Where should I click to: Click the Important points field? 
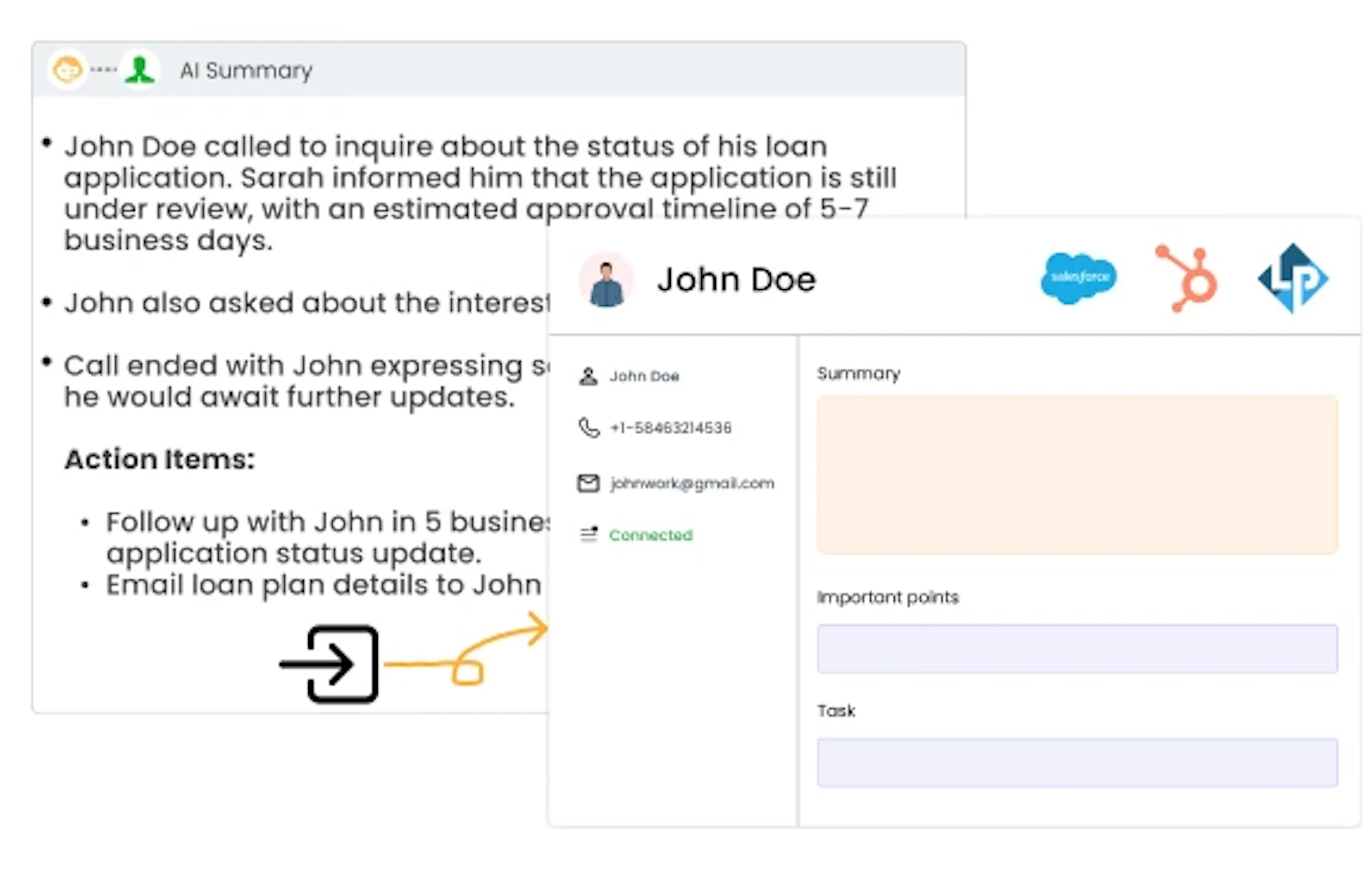1078,649
